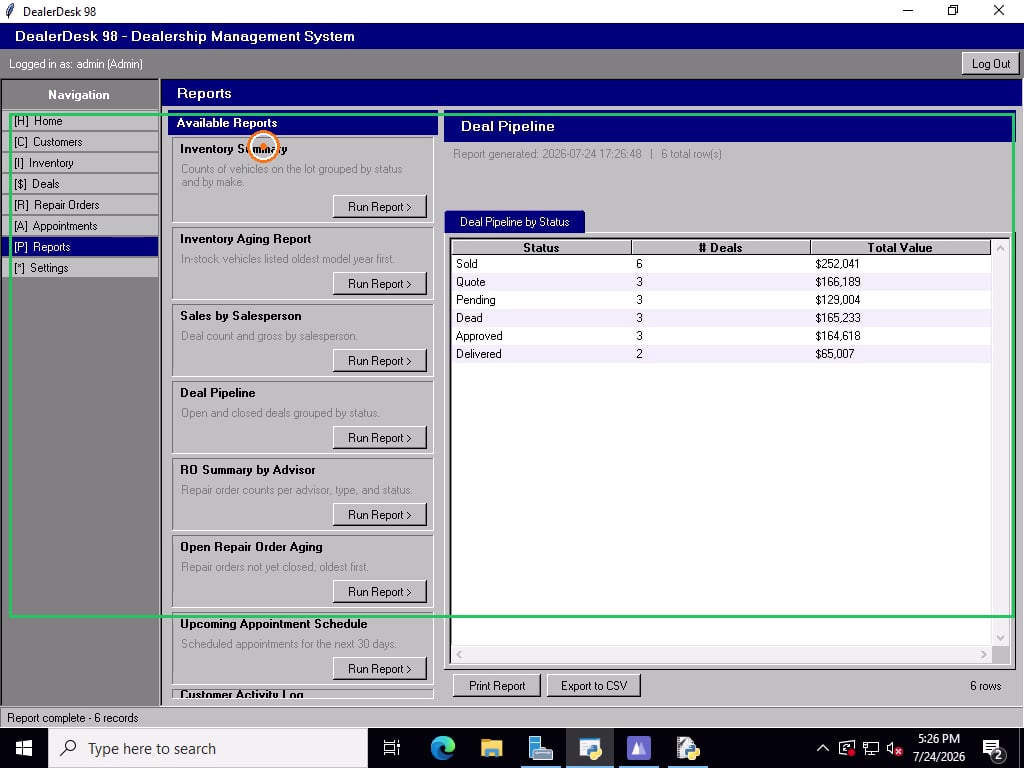Run the RO Summary by Advisor report
The width and height of the screenshot is (1024, 768).
pyautogui.click(x=379, y=515)
